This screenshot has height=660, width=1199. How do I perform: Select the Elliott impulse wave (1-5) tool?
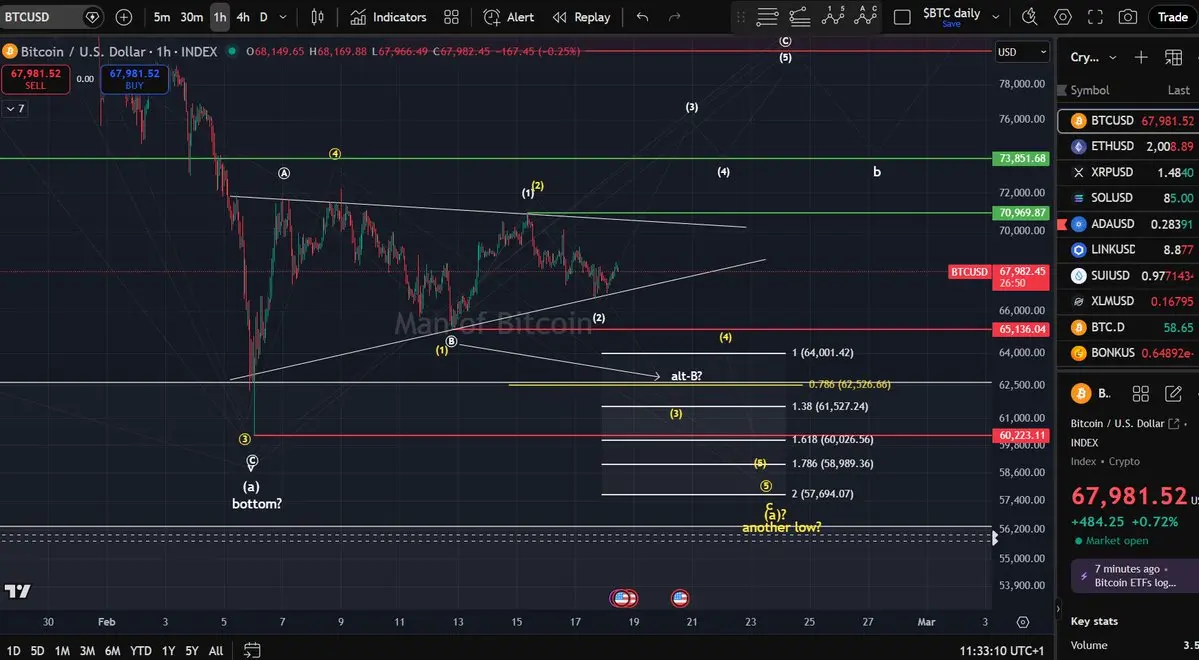[x=833, y=15]
